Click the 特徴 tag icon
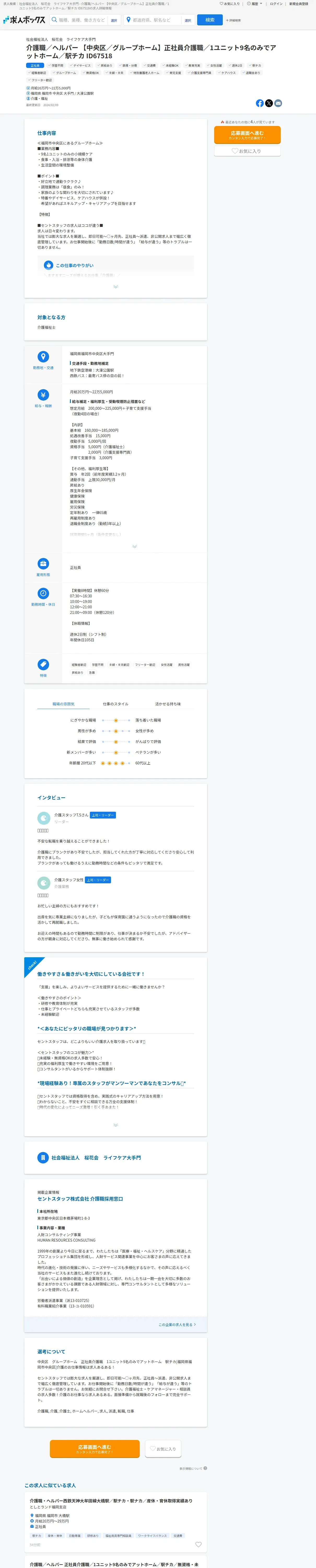Image resolution: width=316 pixels, height=1568 pixels. pos(43,664)
